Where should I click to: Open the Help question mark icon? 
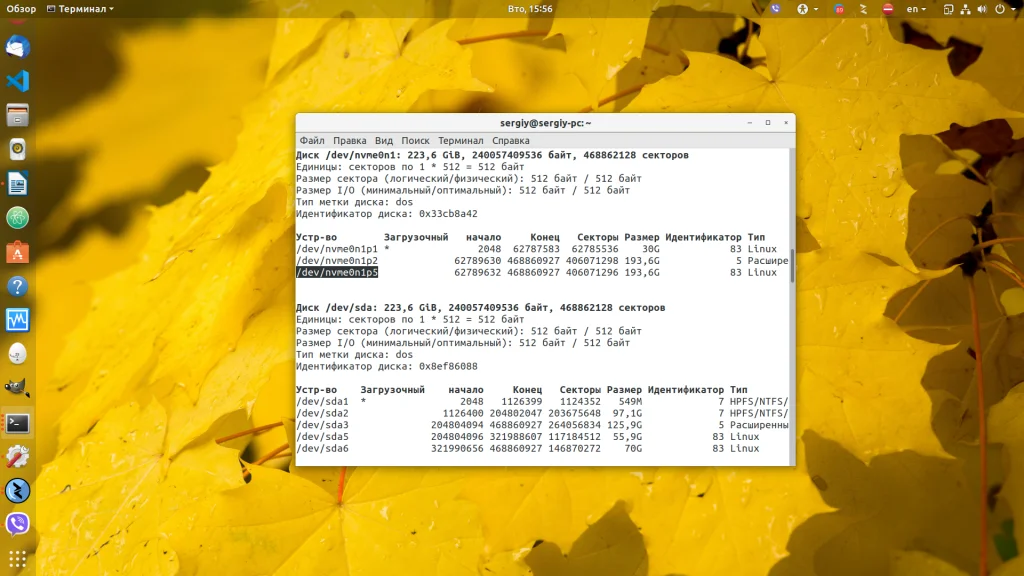pyautogui.click(x=18, y=286)
